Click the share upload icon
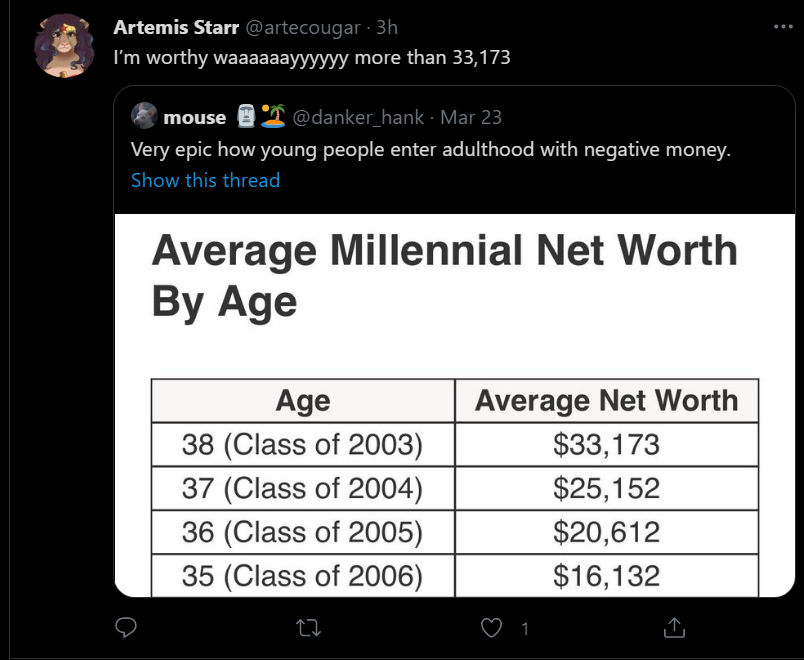The height and width of the screenshot is (660, 804). (674, 627)
